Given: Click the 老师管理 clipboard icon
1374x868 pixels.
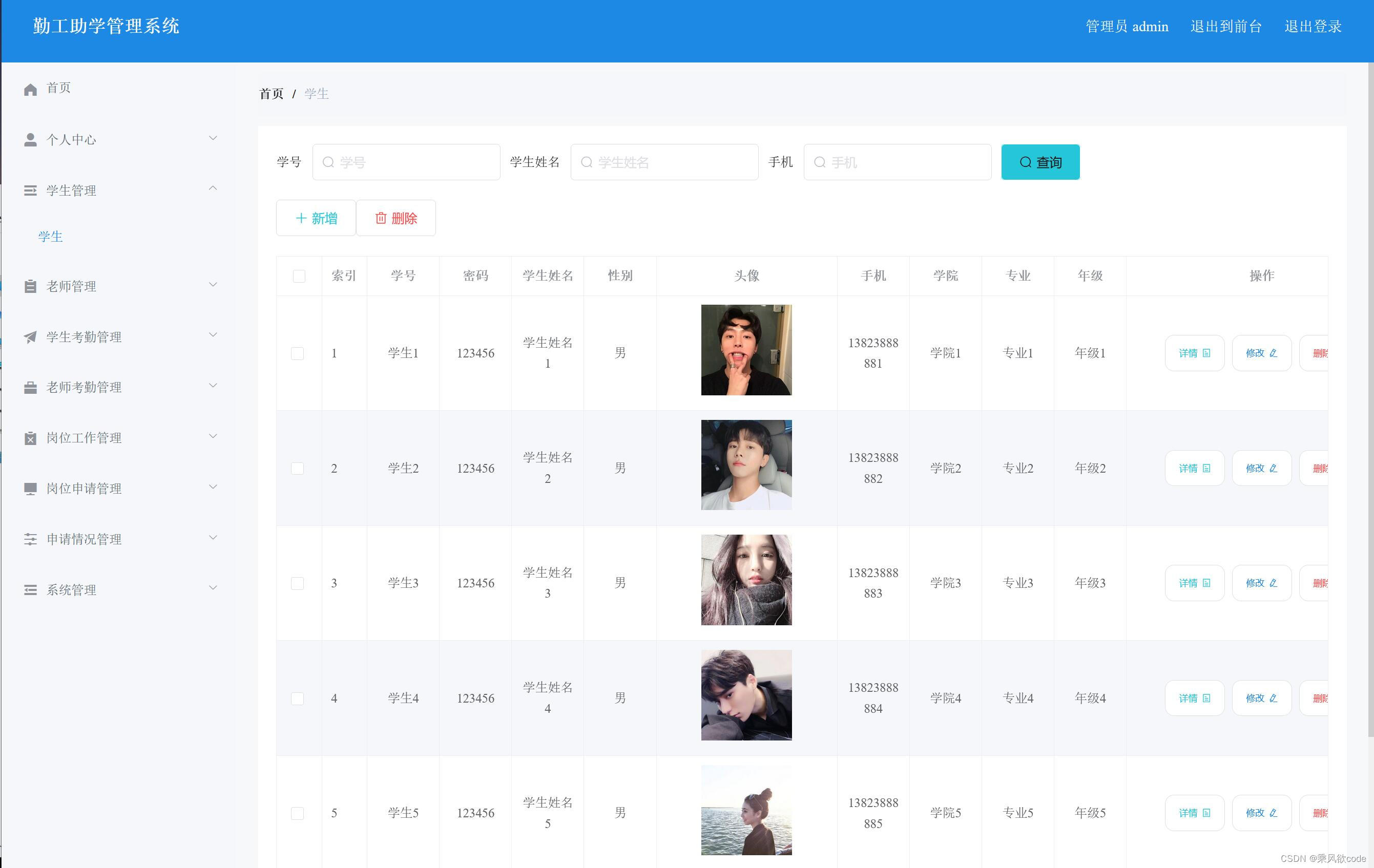Looking at the screenshot, I should [30, 286].
